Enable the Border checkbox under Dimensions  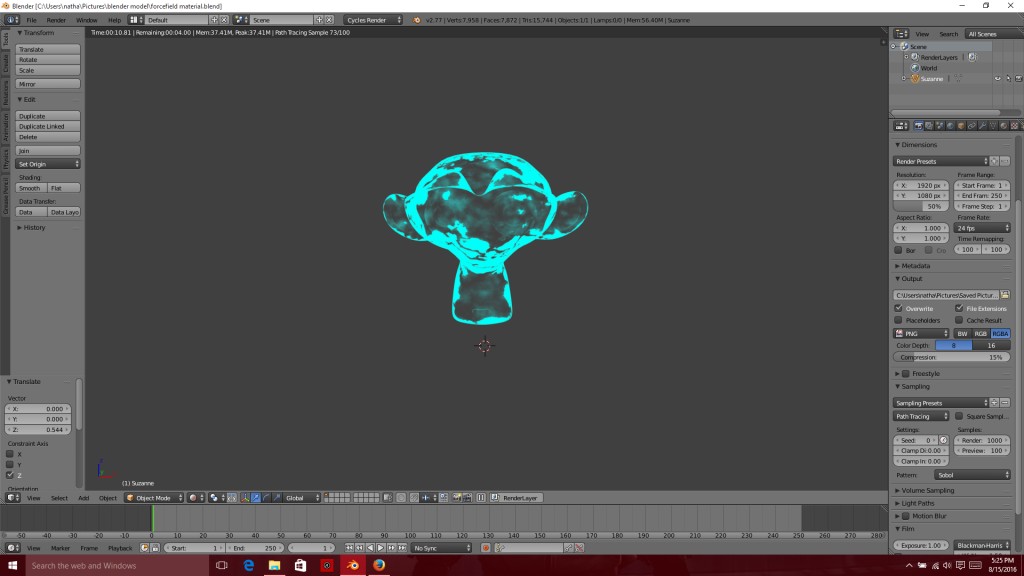(x=900, y=250)
